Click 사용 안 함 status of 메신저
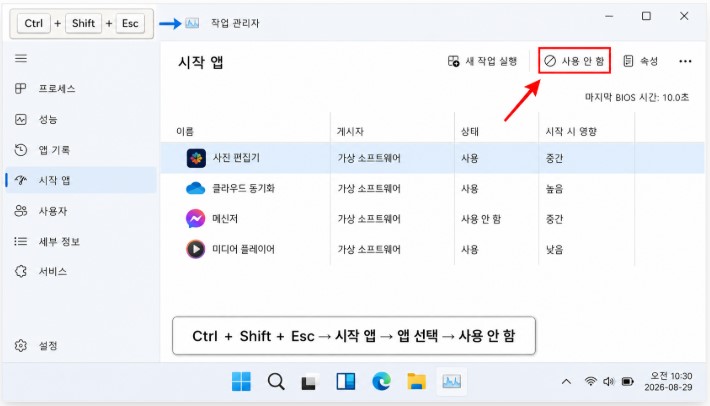710x406 pixels. (x=481, y=219)
